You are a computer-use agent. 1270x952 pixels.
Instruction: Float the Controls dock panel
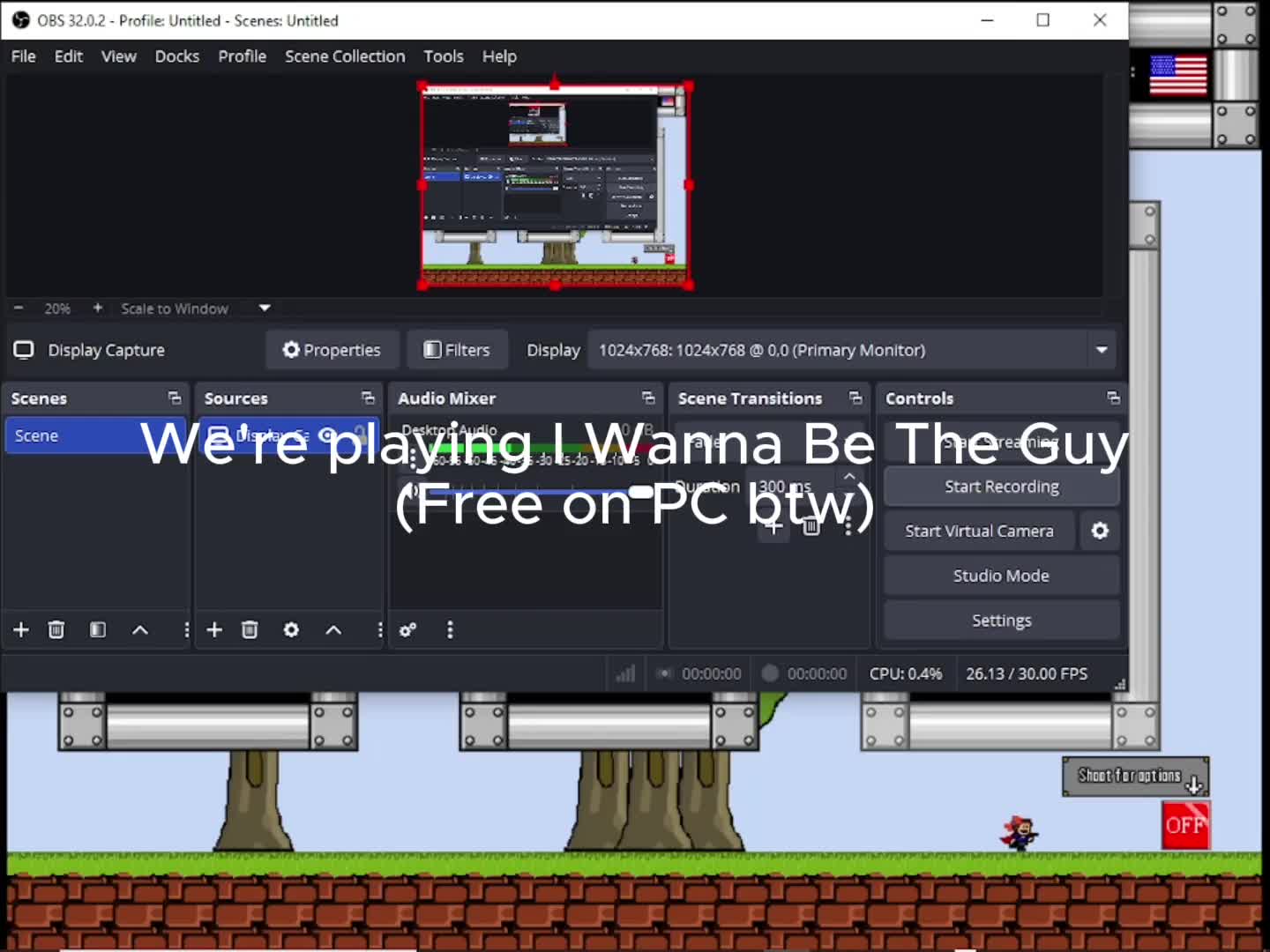(x=1113, y=398)
